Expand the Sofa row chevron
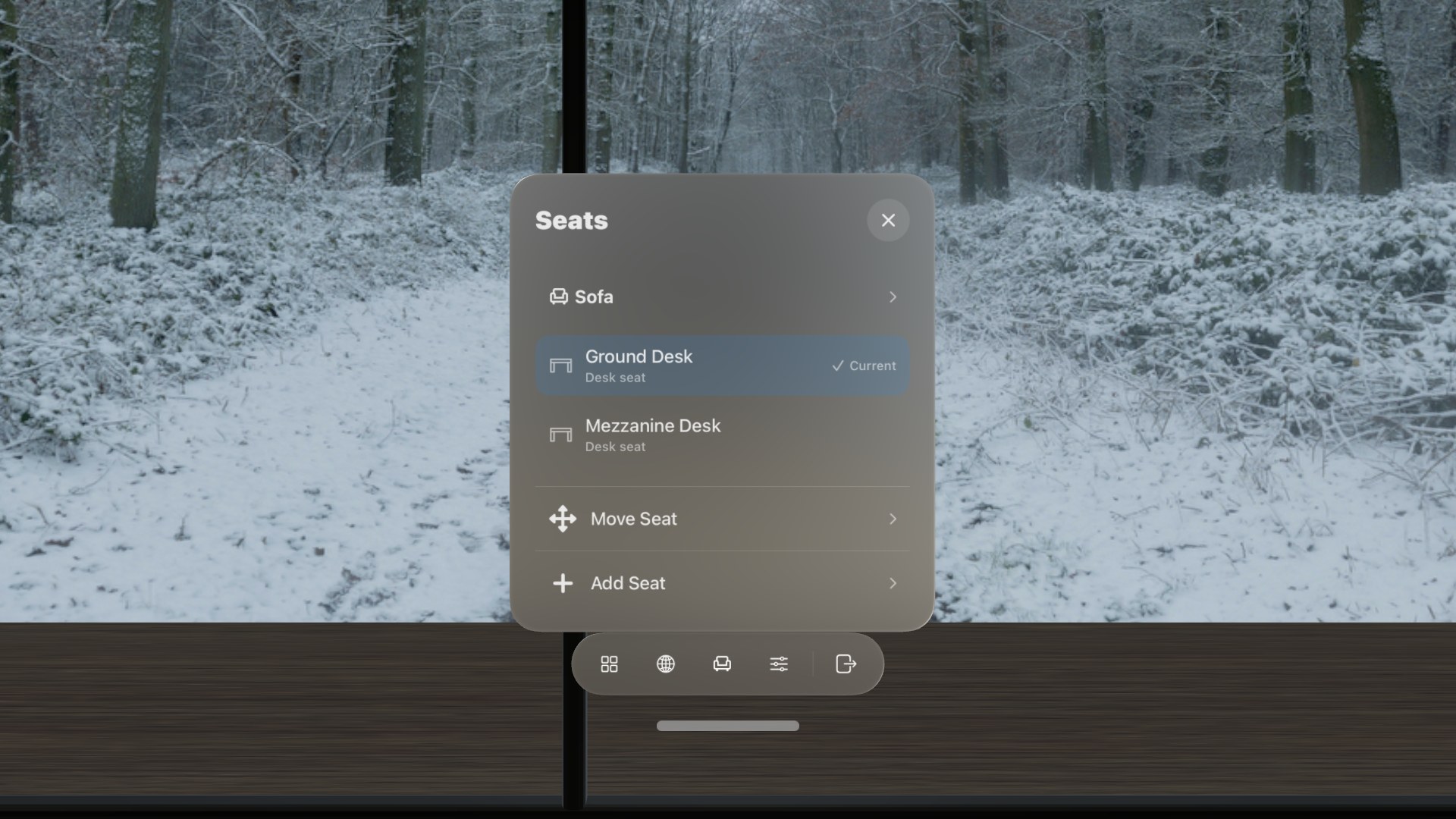Image resolution: width=1456 pixels, height=819 pixels. tap(893, 297)
